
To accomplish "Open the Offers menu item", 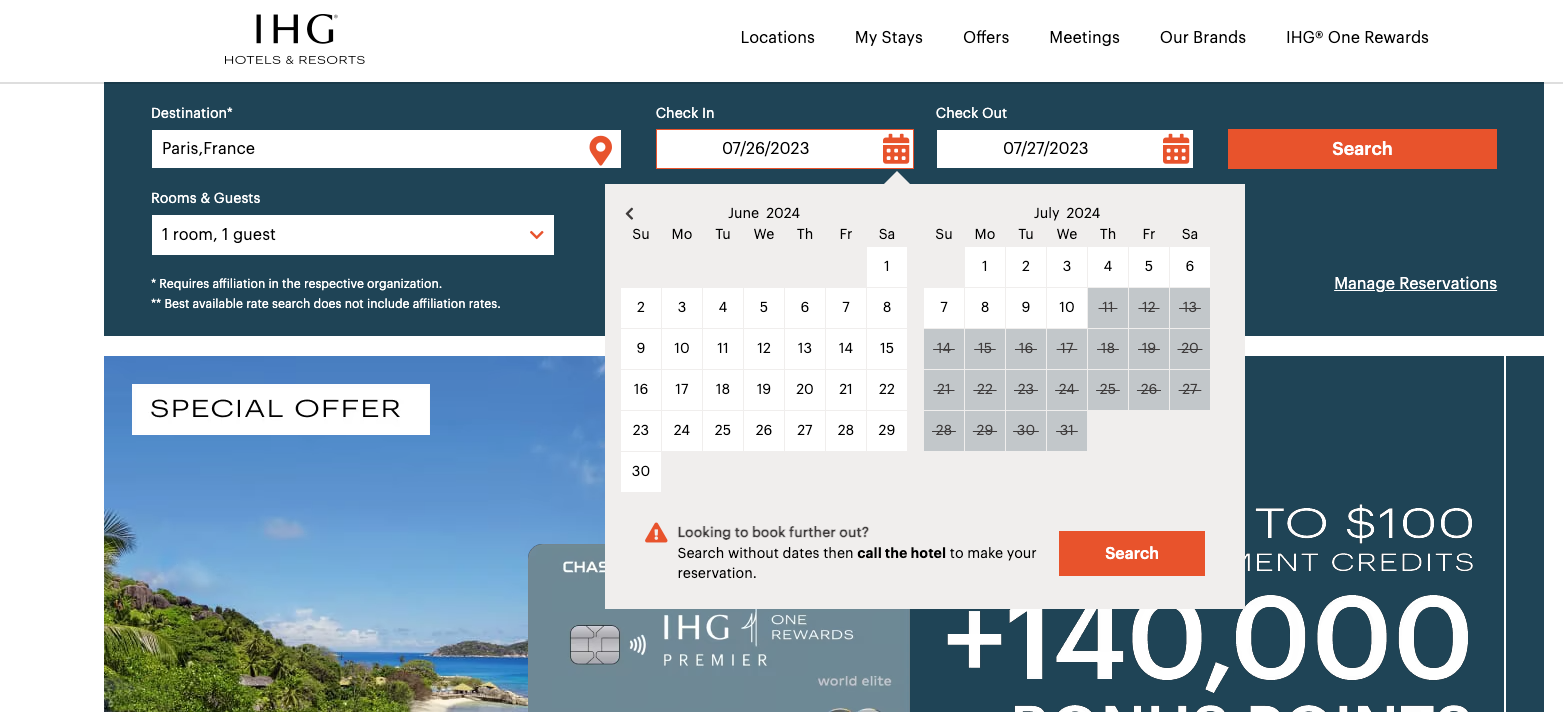I will click(x=985, y=37).
